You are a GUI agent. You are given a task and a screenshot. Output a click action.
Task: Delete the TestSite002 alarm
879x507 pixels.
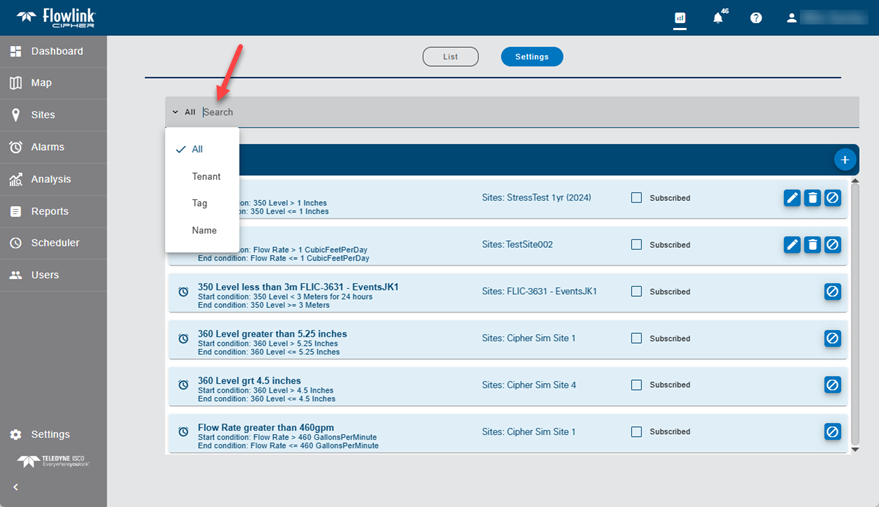coord(812,244)
